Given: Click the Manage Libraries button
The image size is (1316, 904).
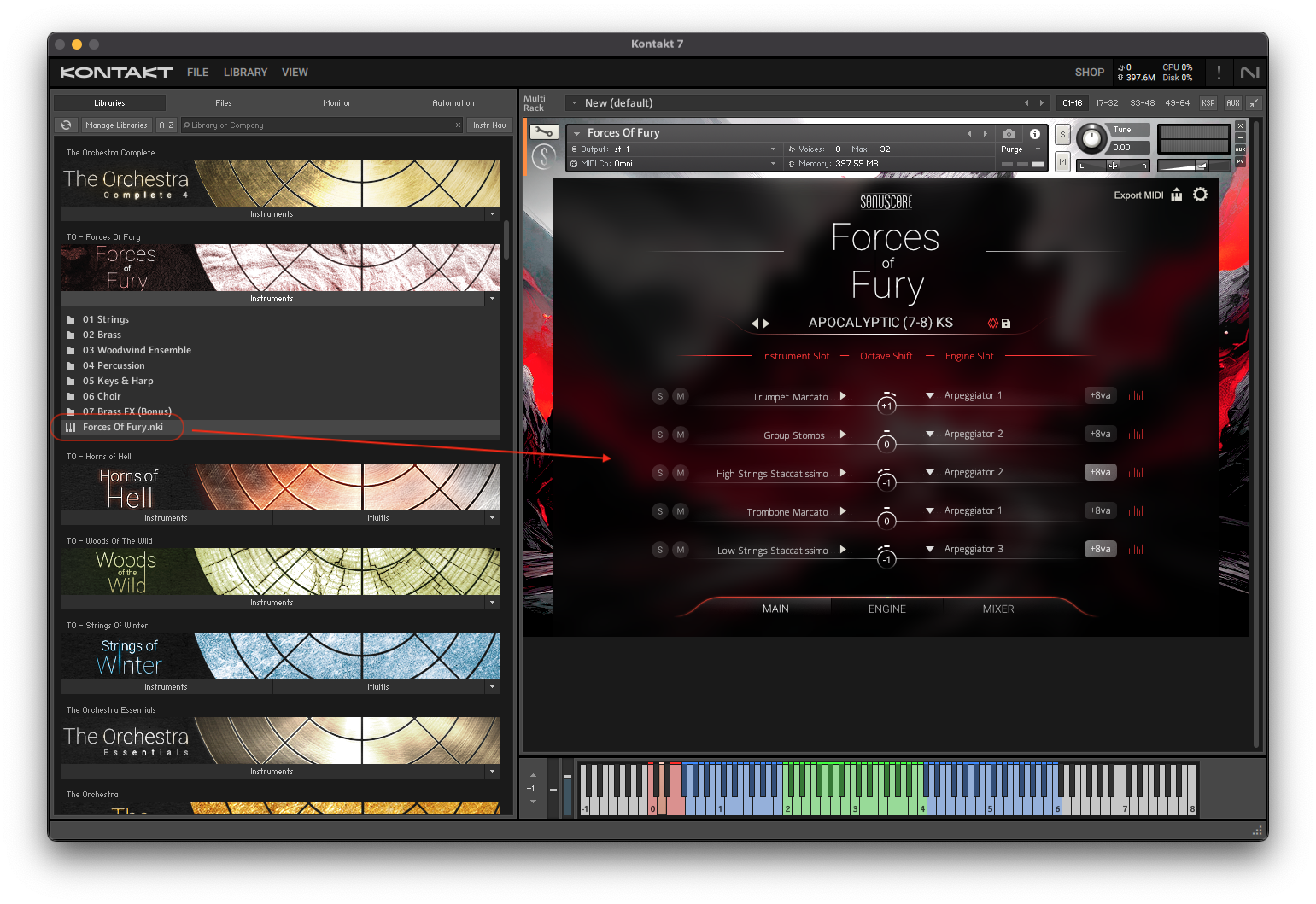Looking at the screenshot, I should (x=116, y=125).
